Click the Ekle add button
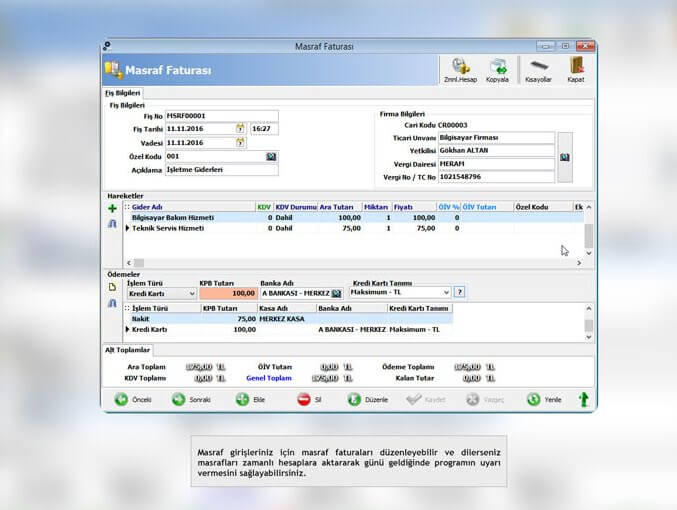Image resolution: width=677 pixels, height=510 pixels. pos(250,399)
